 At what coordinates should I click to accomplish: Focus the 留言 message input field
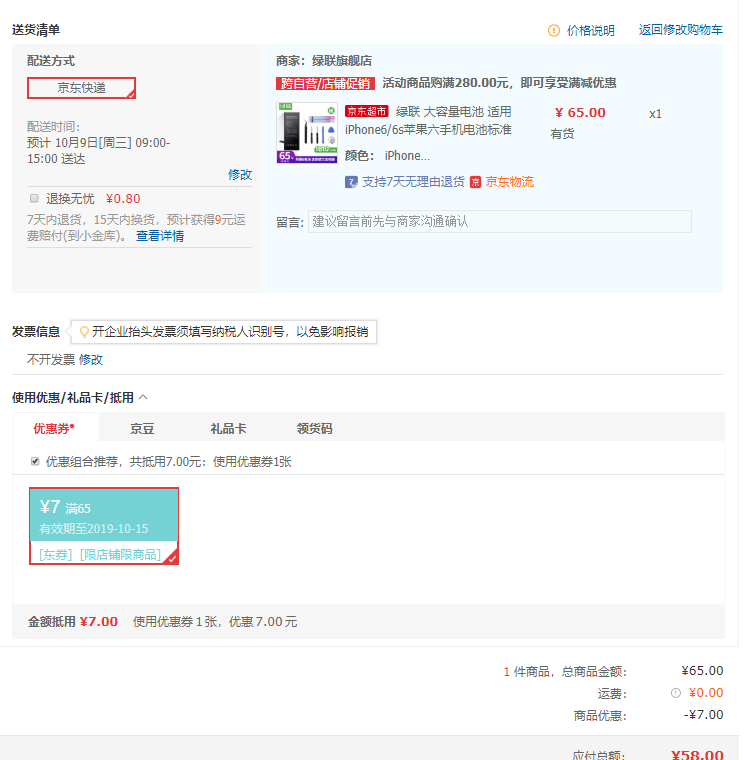[x=500, y=222]
